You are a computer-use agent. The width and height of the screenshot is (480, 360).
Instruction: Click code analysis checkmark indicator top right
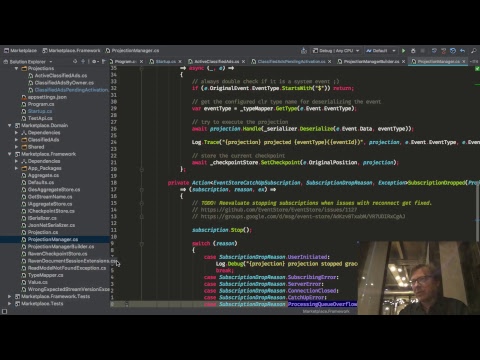(x=477, y=68)
